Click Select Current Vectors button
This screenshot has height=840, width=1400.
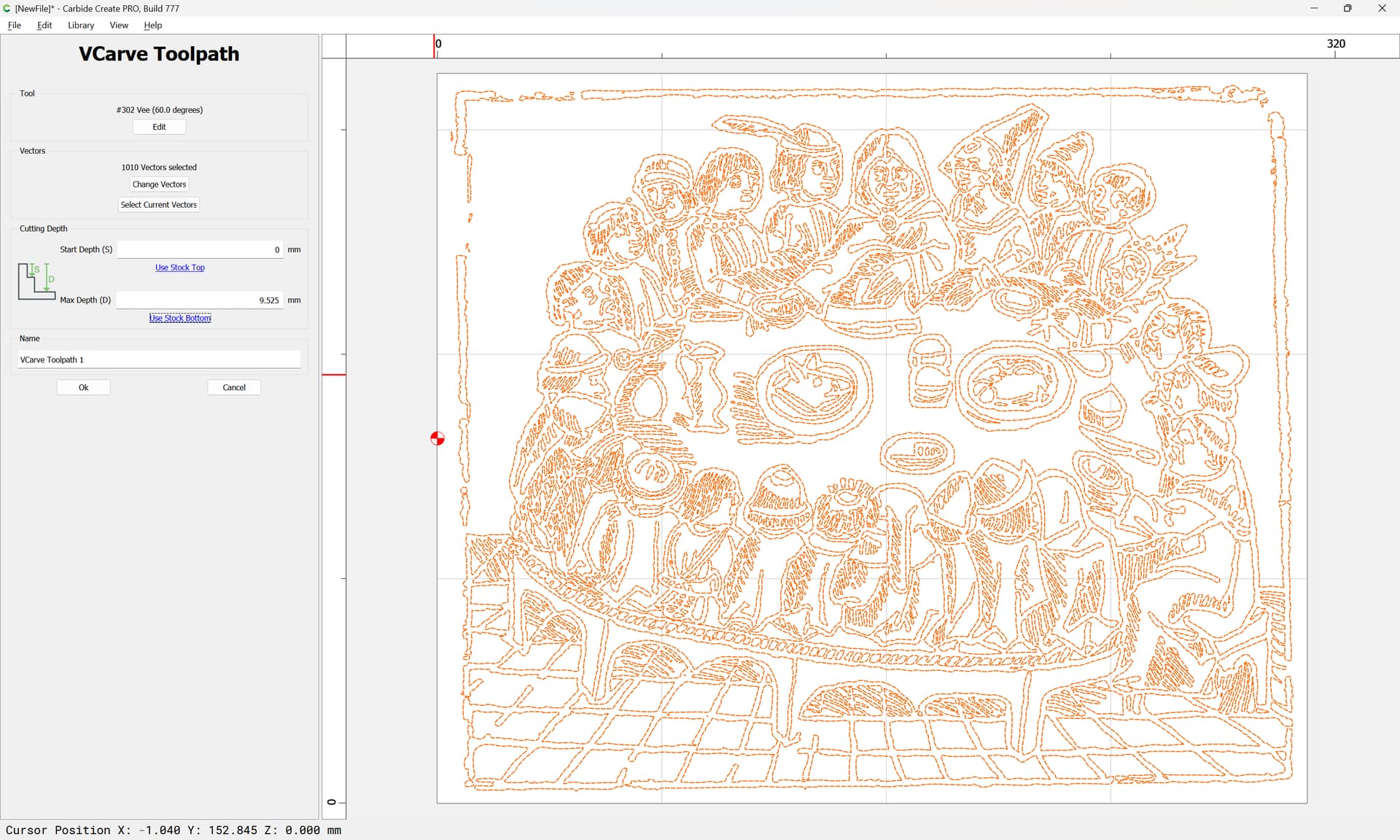pos(159,205)
